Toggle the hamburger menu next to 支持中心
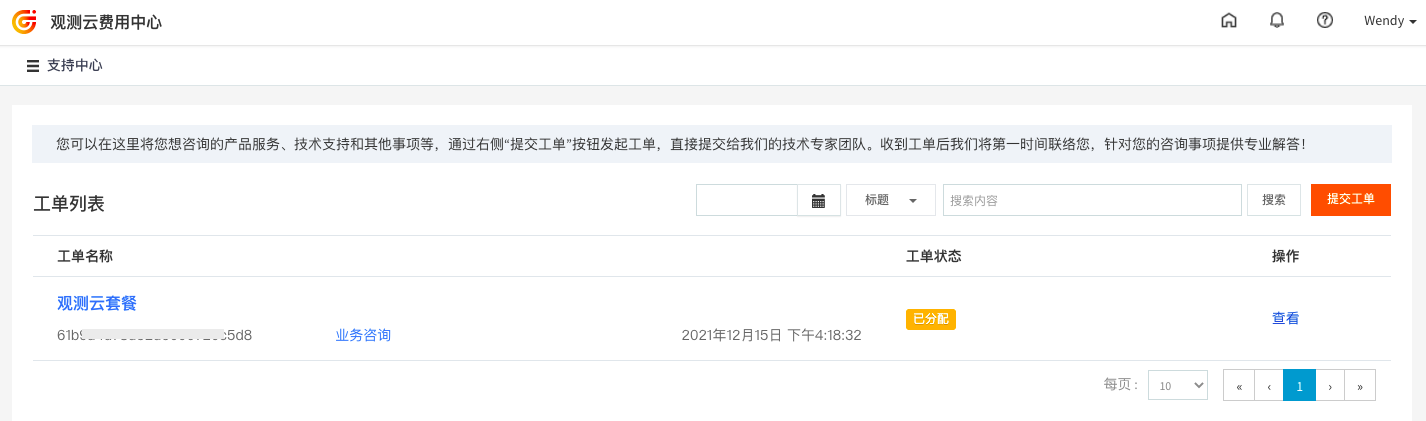The width and height of the screenshot is (1426, 421). (33, 66)
